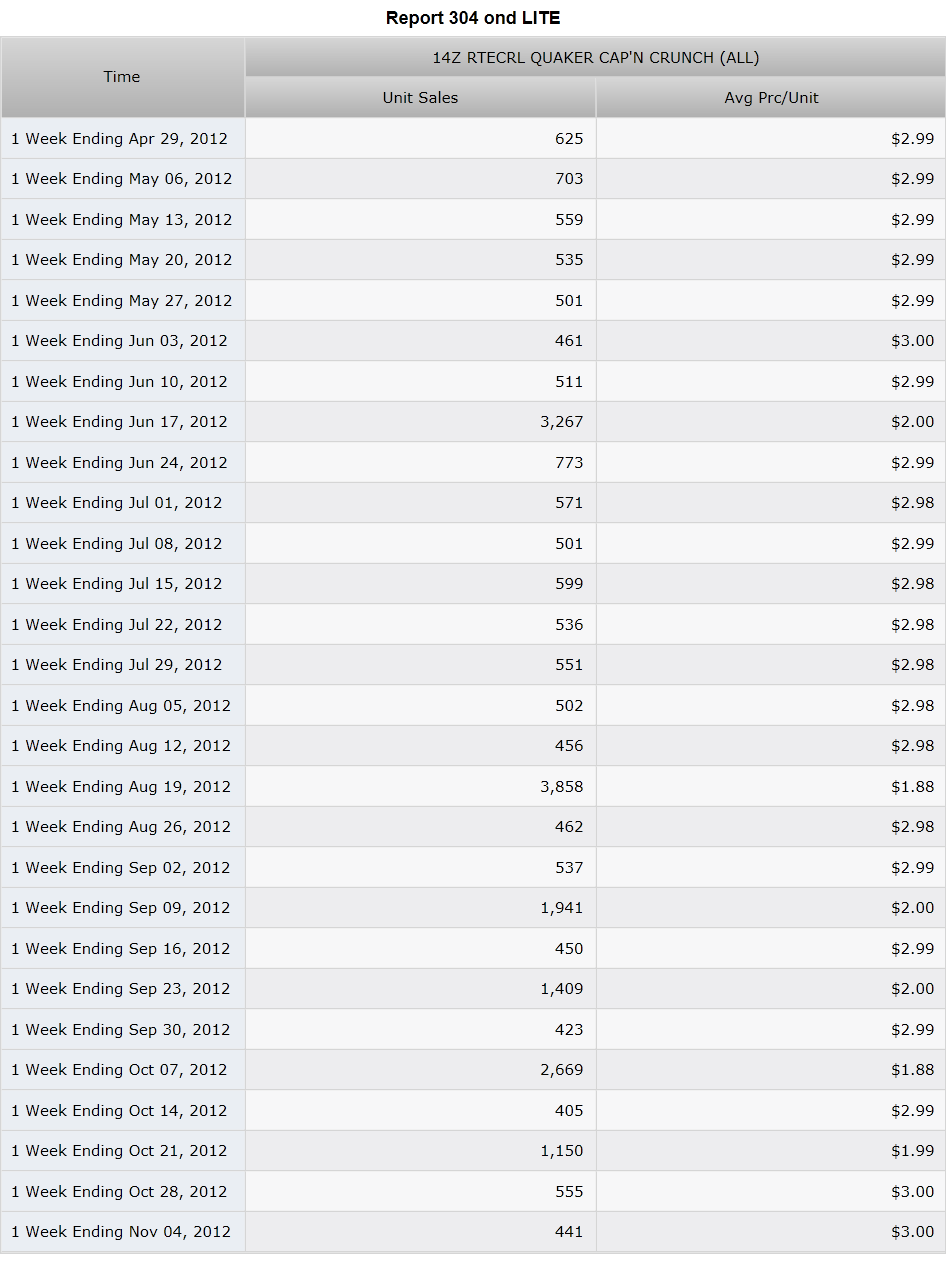Viewport: 946px width, 1284px height.
Task: Select week ending Oct 21, 2012 row
Action: [x=473, y=1151]
